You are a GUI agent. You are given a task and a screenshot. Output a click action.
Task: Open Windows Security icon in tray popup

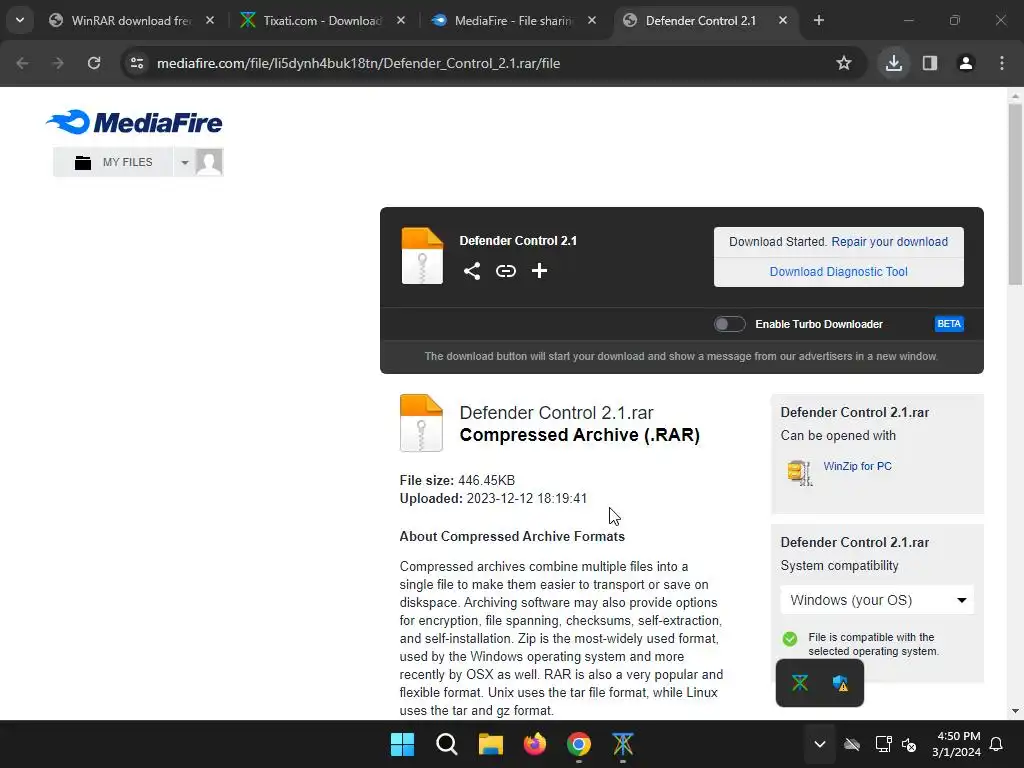coord(840,683)
